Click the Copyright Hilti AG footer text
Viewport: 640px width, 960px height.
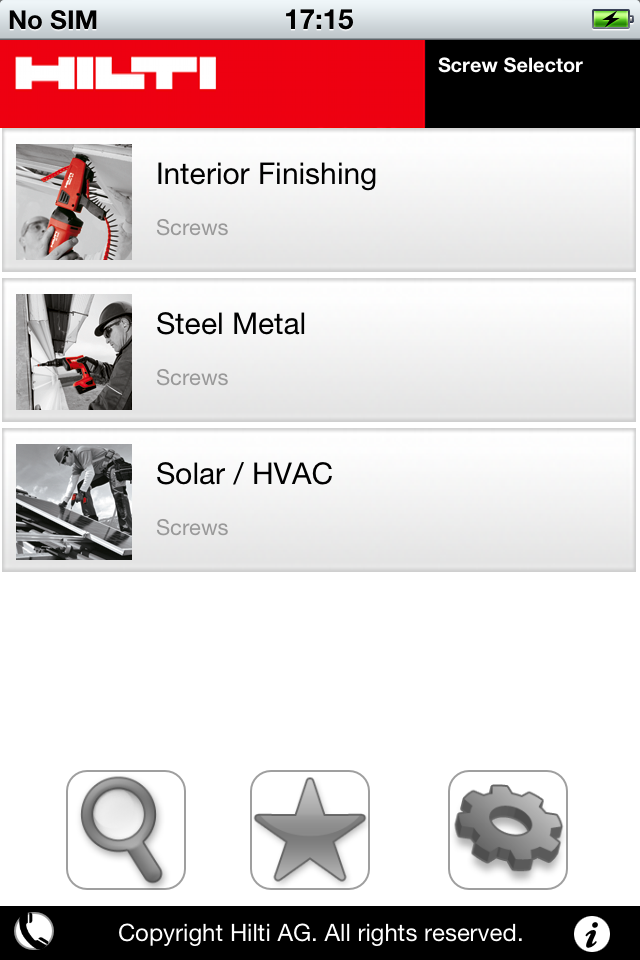(x=320, y=933)
